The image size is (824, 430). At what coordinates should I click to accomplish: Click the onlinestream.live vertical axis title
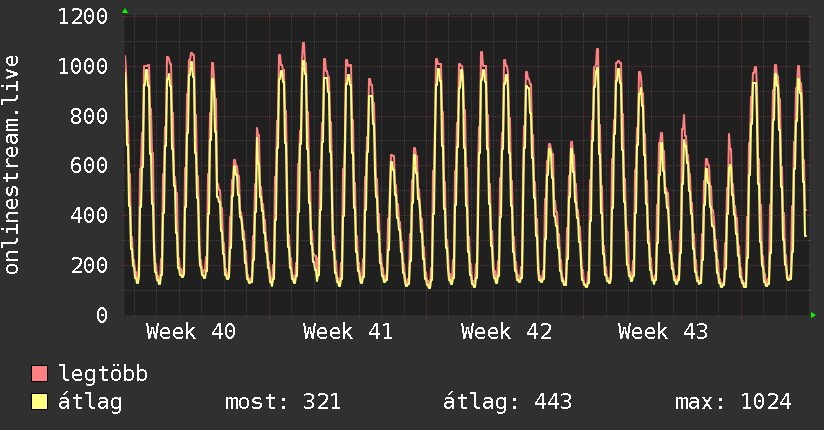pos(12,165)
